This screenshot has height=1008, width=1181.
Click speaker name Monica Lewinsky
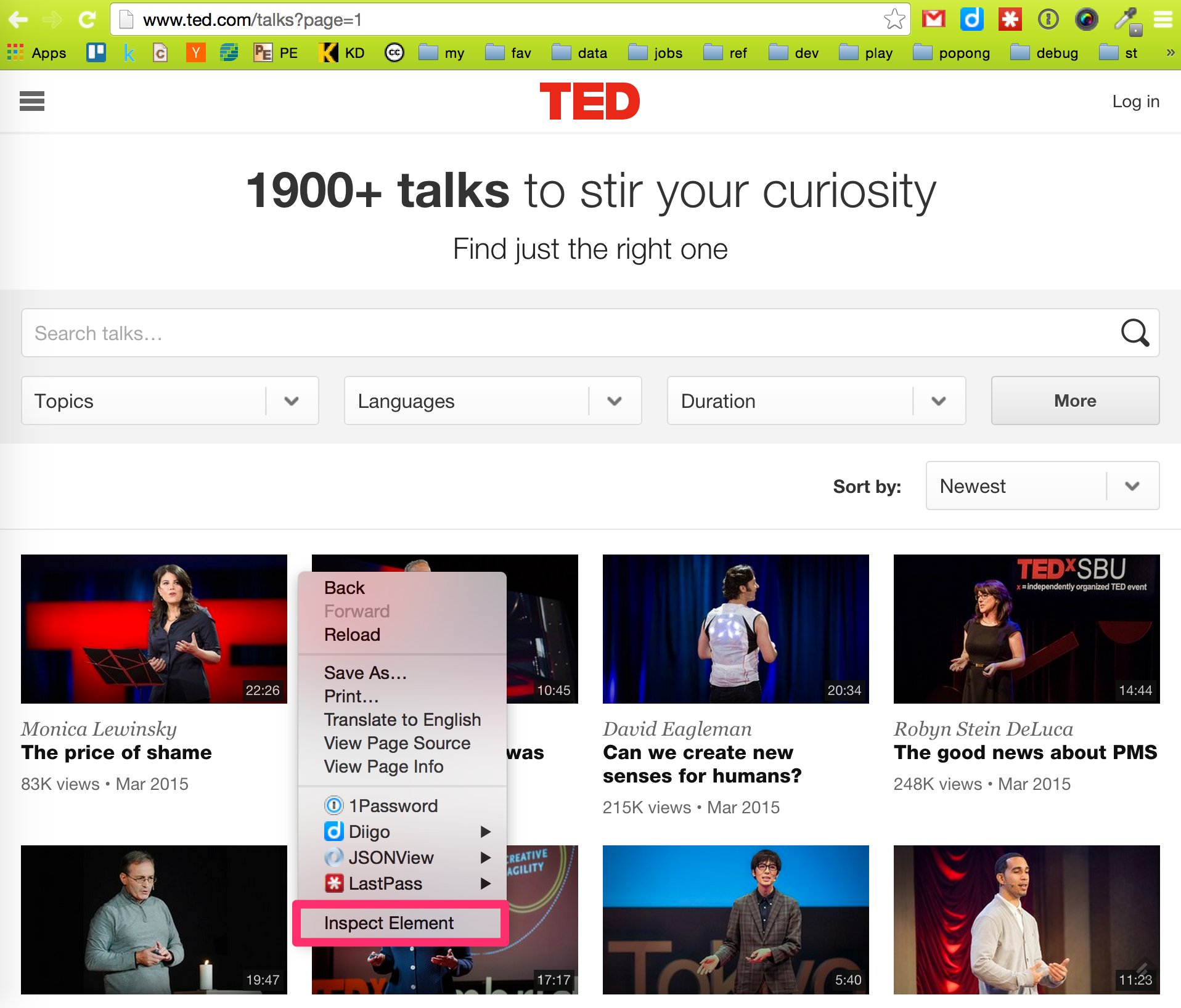coord(99,729)
